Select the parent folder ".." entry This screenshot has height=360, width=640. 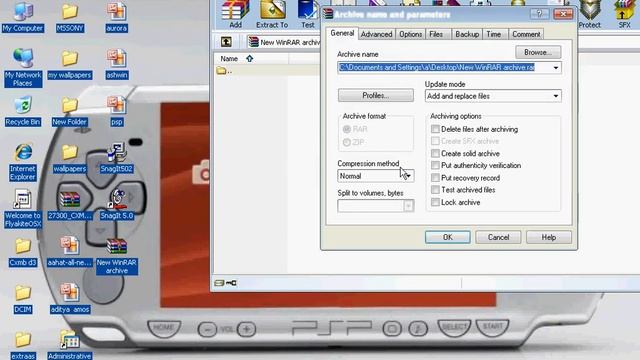pos(224,71)
